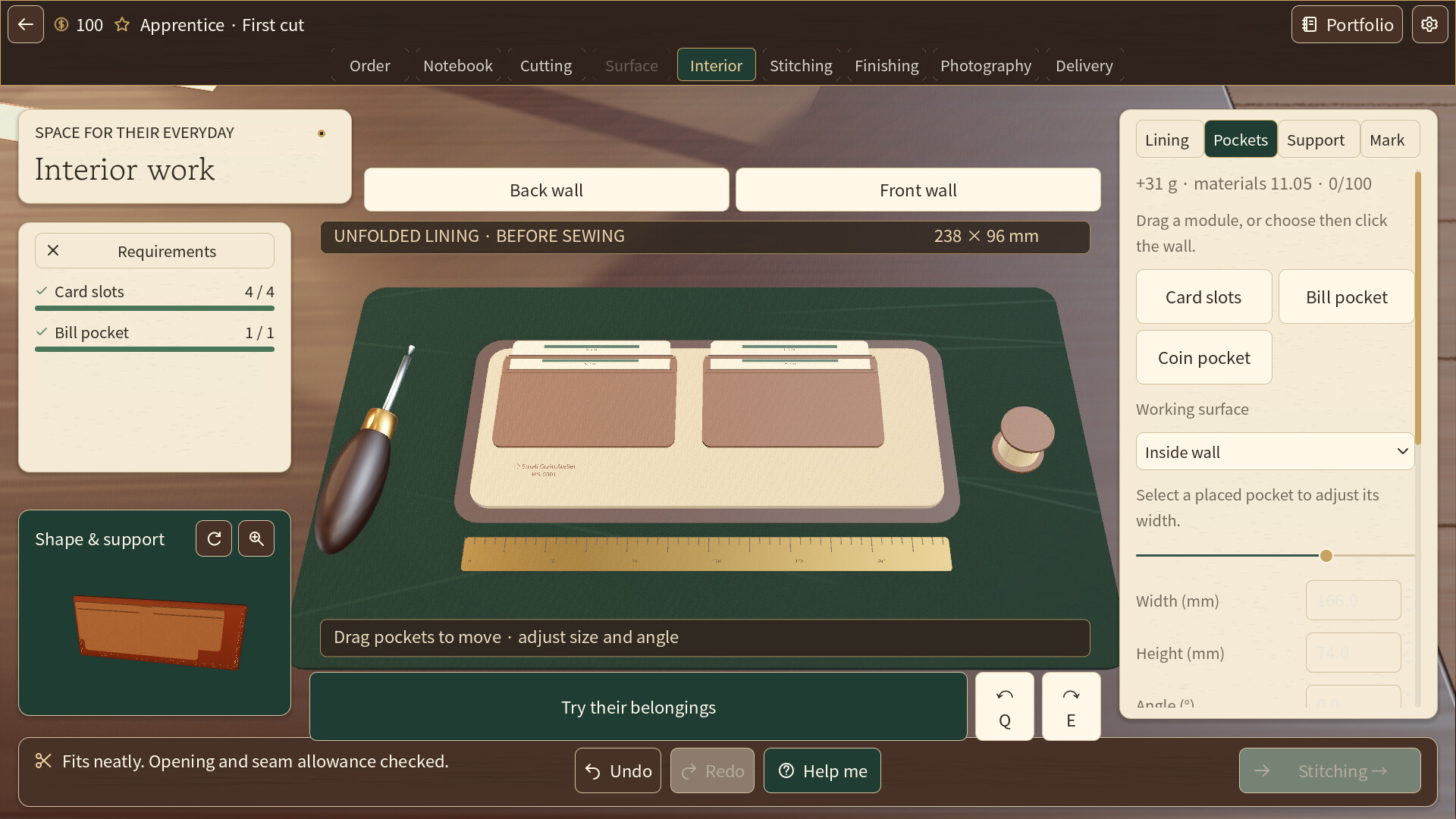Choose the Card slots module
Viewport: 1456px width, 819px height.
click(x=1203, y=297)
